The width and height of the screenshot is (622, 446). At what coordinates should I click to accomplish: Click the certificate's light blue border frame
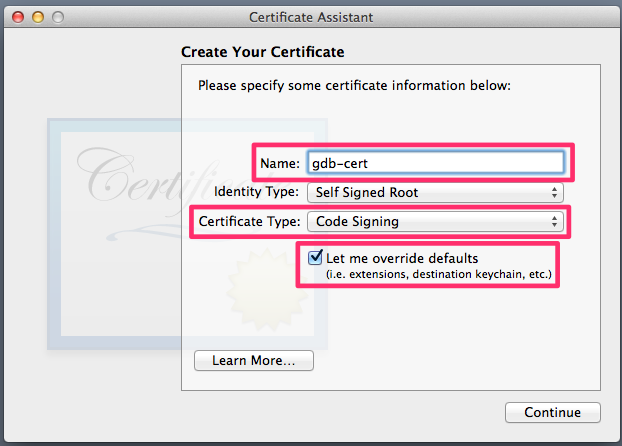point(54,240)
